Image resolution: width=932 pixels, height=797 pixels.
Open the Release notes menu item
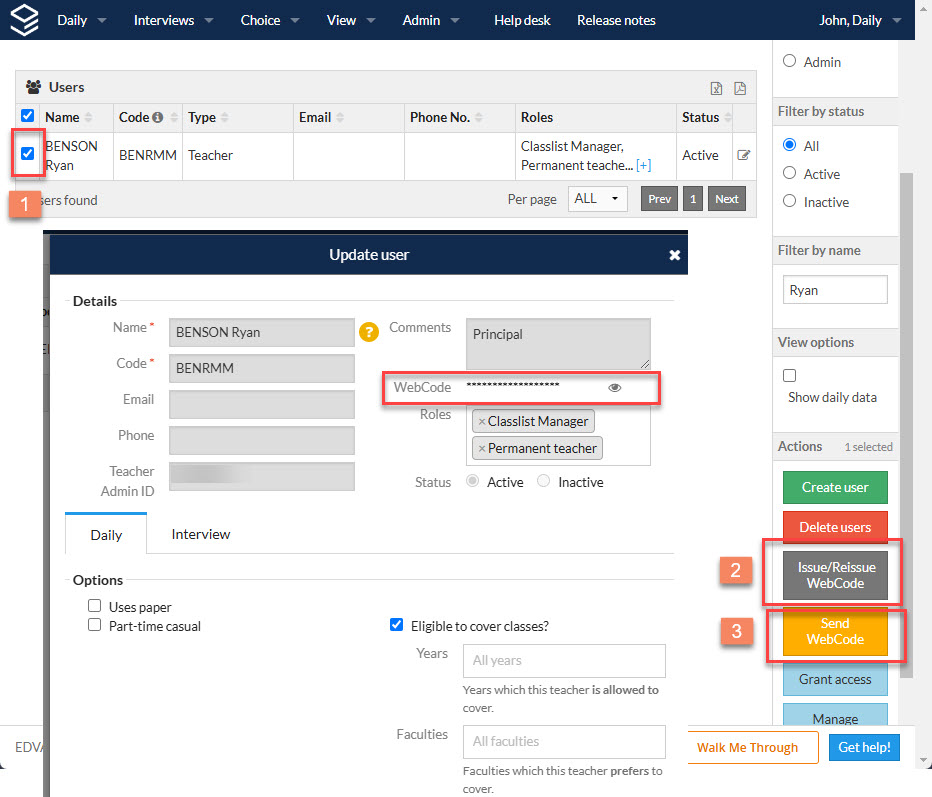pos(616,20)
